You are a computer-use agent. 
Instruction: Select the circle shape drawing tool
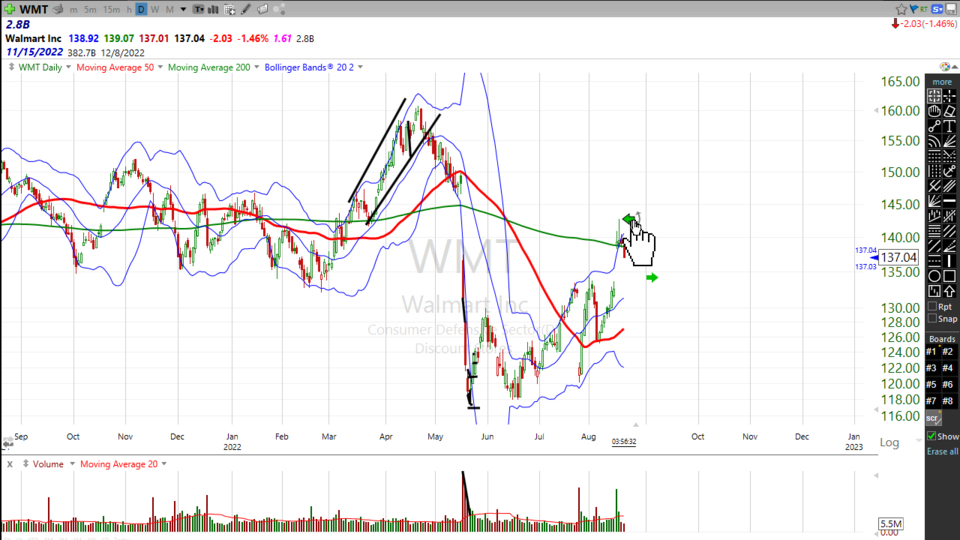tap(934, 276)
